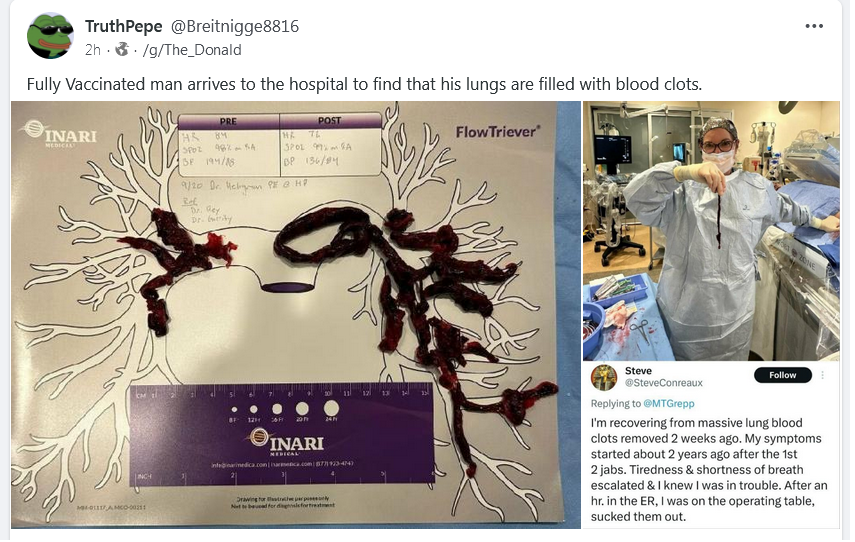855x542 pixels.
Task: Open the @MTGrepp mention link
Action: 669,404
